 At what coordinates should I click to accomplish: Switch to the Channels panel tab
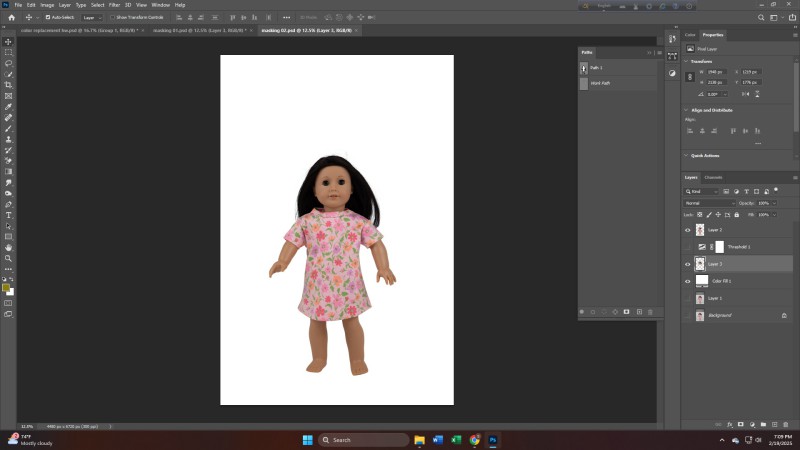[x=713, y=177]
